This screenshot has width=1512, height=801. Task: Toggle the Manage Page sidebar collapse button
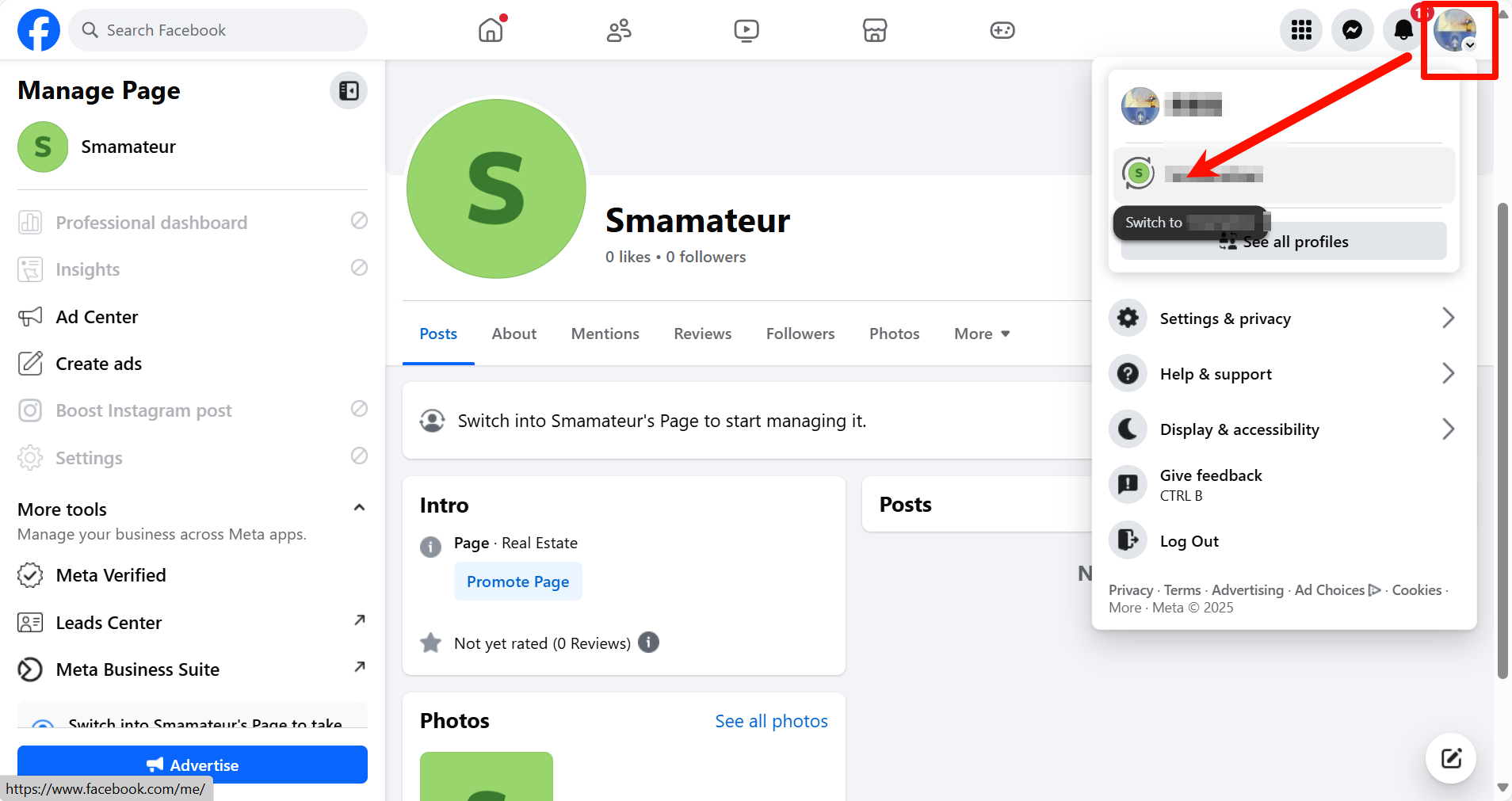point(349,90)
